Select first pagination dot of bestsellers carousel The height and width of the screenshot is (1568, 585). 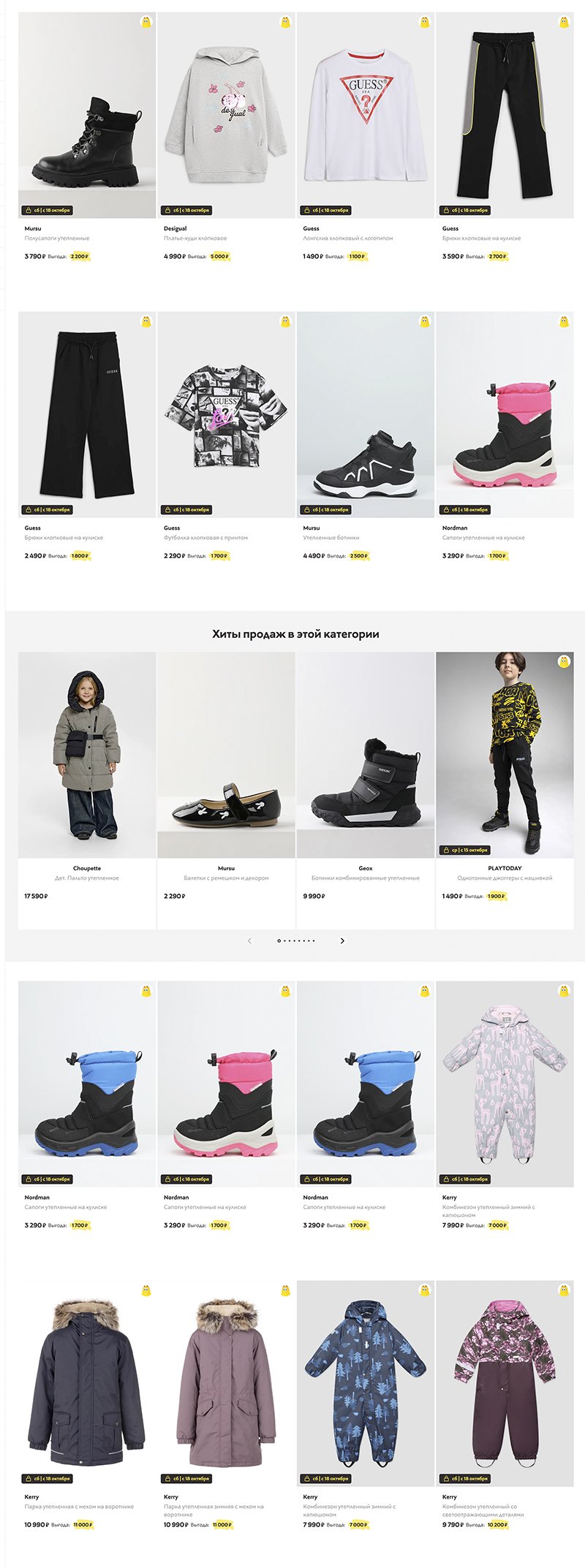(x=279, y=940)
